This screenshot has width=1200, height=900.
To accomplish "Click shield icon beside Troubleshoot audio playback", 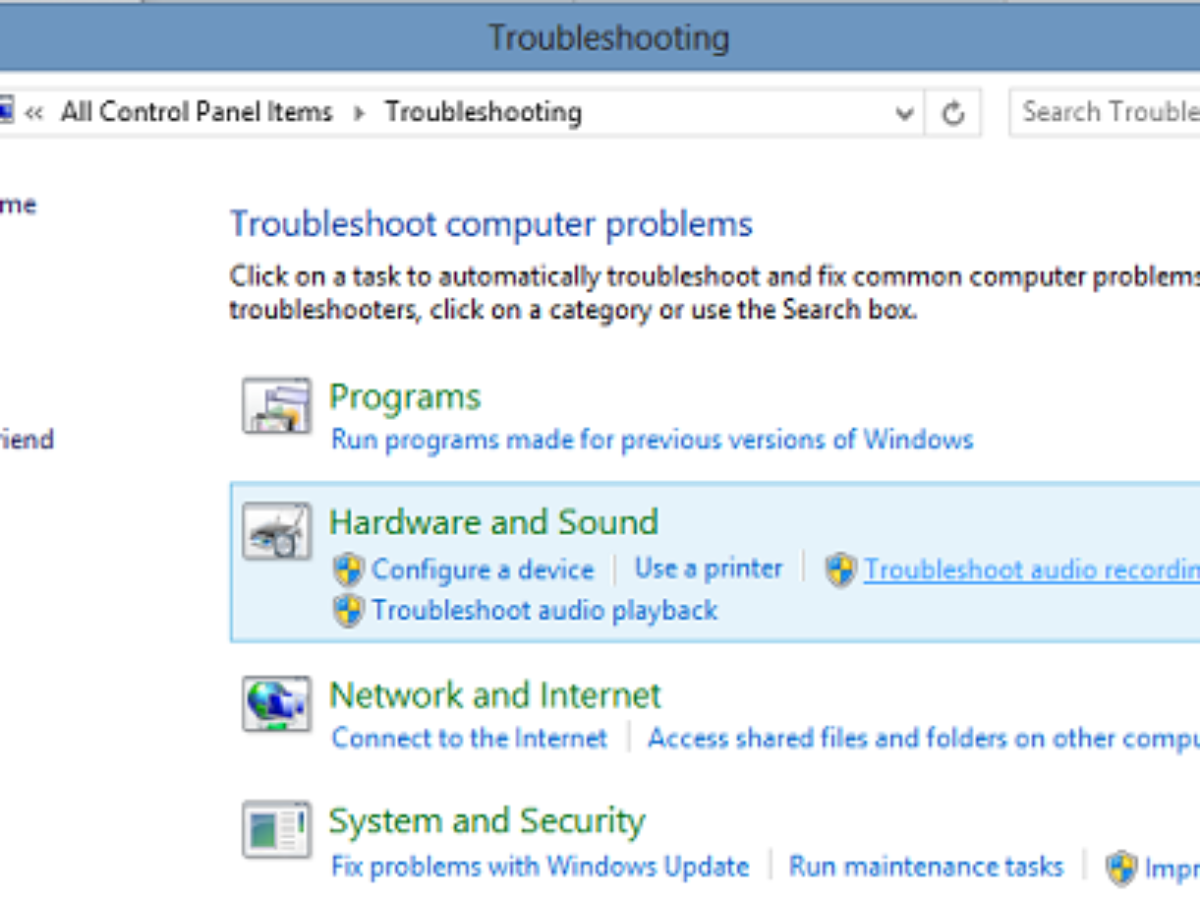I will pos(348,610).
